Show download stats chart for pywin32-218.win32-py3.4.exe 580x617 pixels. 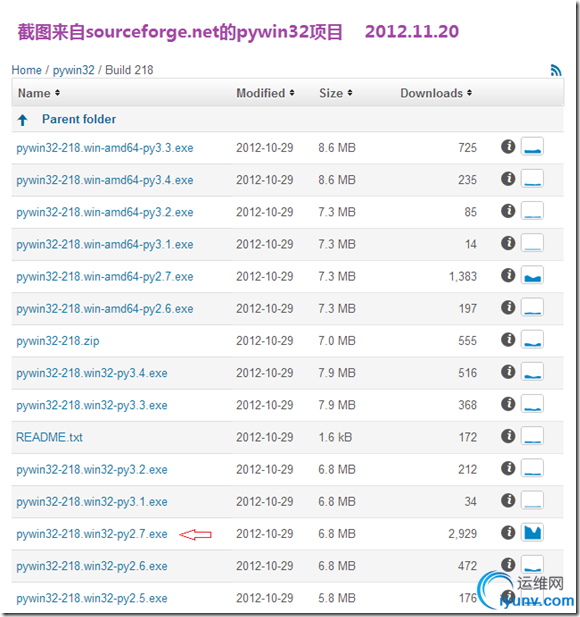tap(532, 372)
